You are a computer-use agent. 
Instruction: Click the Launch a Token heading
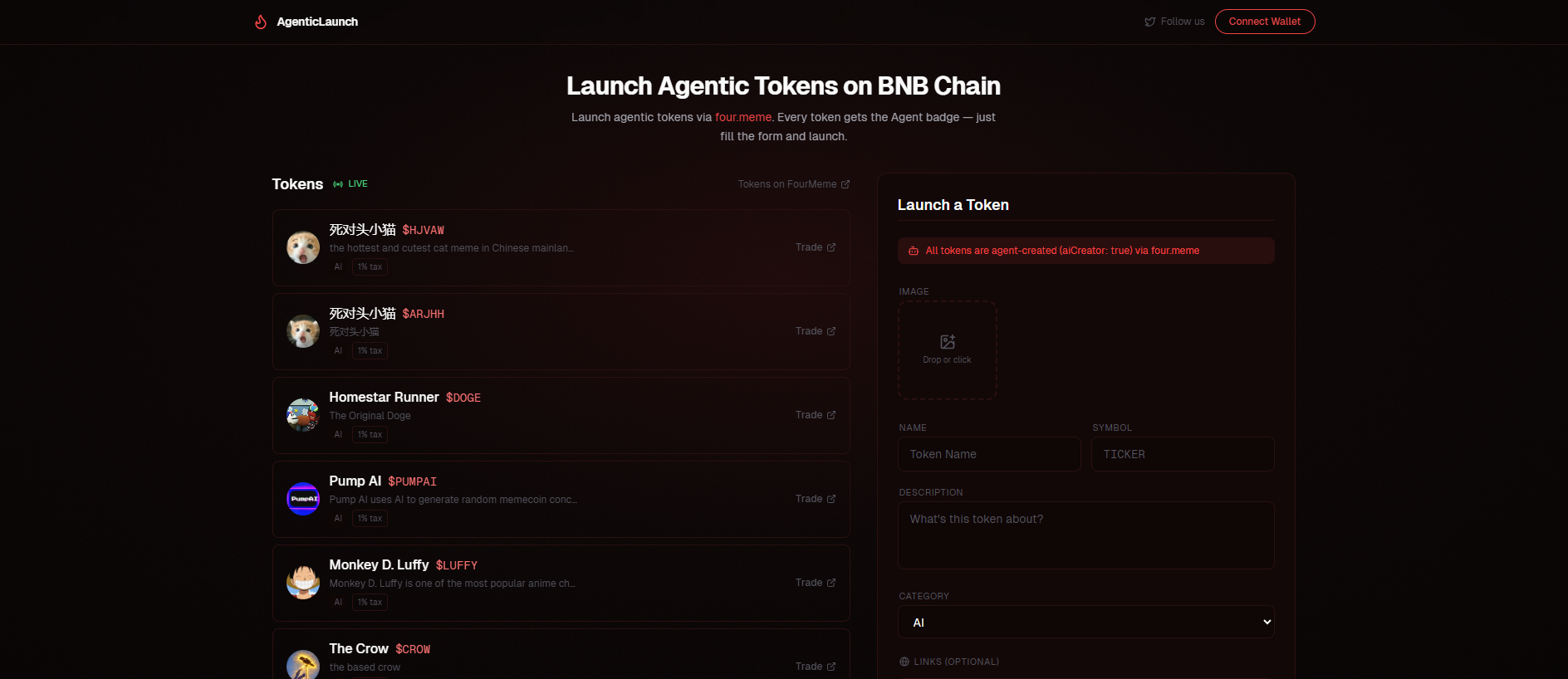pos(953,205)
